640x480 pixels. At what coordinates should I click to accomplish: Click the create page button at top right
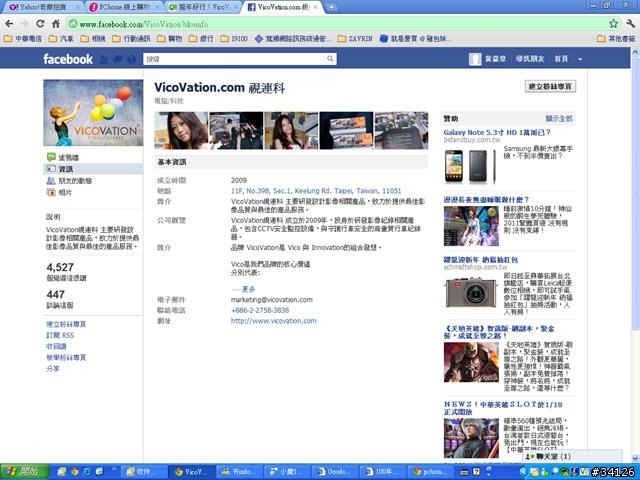pyautogui.click(x=550, y=86)
